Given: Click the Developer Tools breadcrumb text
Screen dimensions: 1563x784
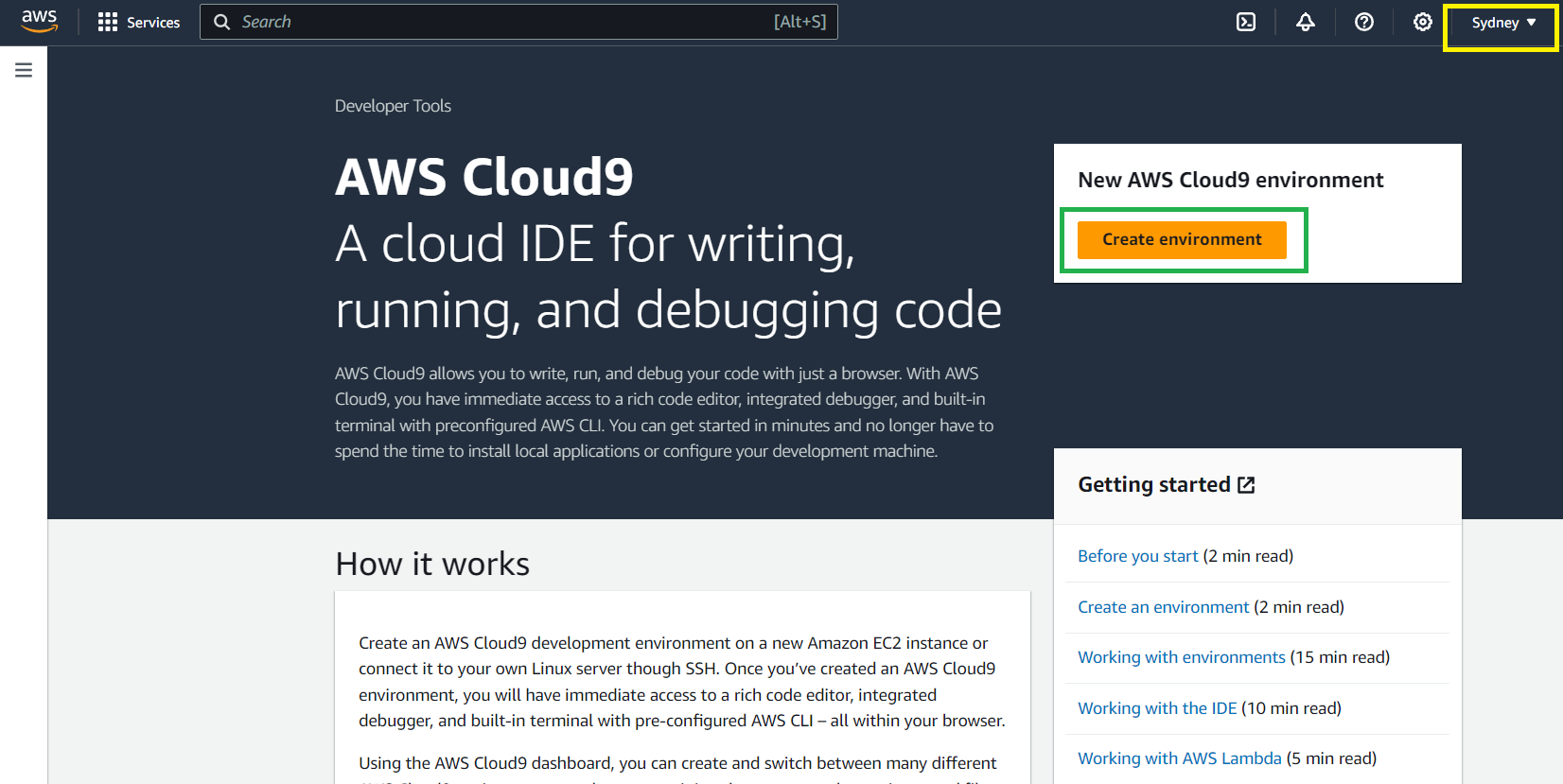Looking at the screenshot, I should (x=393, y=106).
